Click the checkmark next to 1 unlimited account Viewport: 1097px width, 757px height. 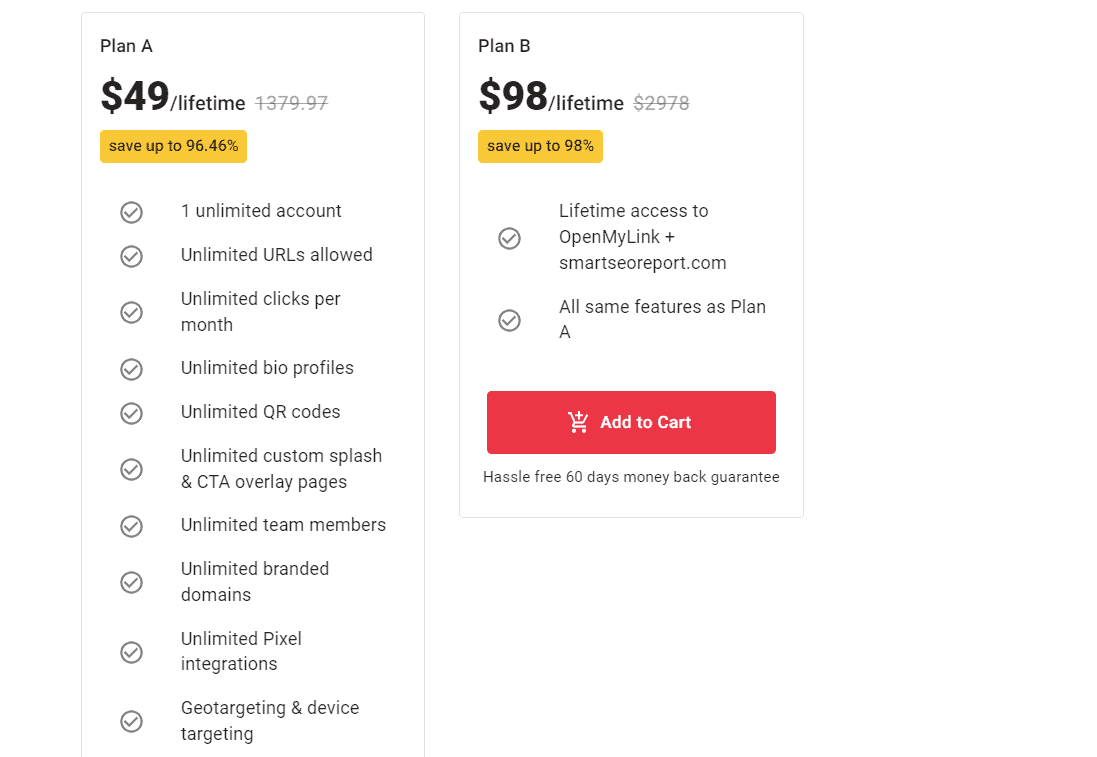[131, 212]
